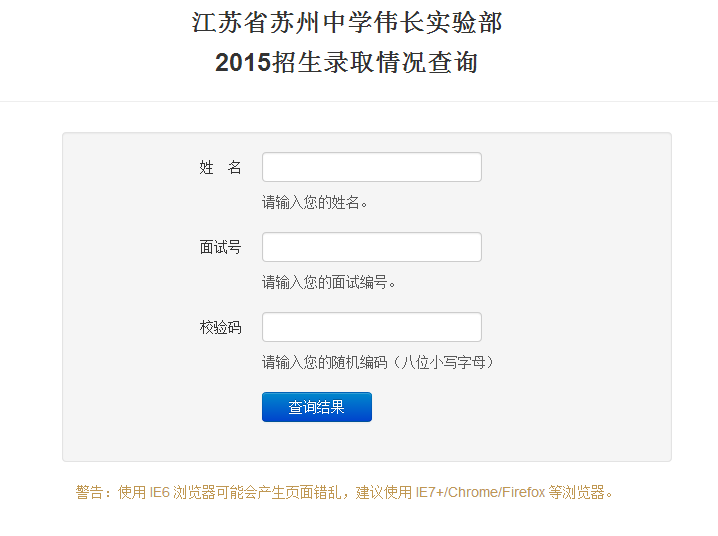Image resolution: width=718 pixels, height=536 pixels.
Task: Click the word IE6 in the warning
Action: [x=159, y=492]
